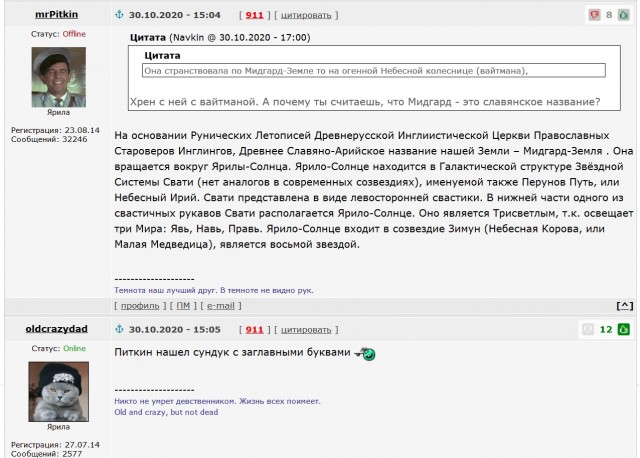Open mrPitkin's avatar image

point(59,77)
